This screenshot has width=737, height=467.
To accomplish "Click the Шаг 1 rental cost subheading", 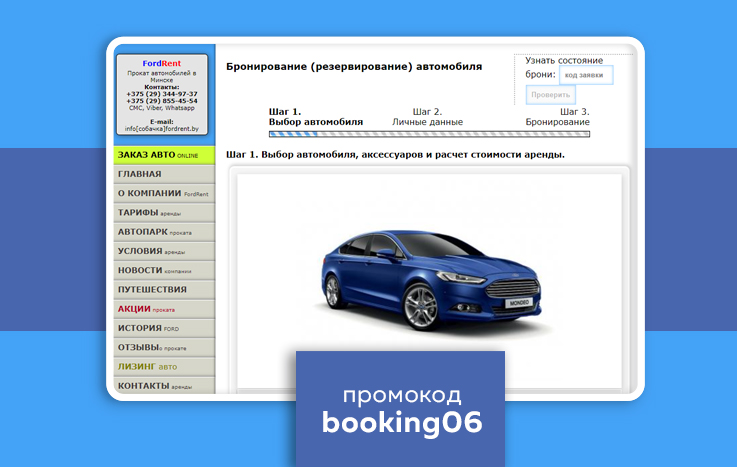I will pos(395,155).
